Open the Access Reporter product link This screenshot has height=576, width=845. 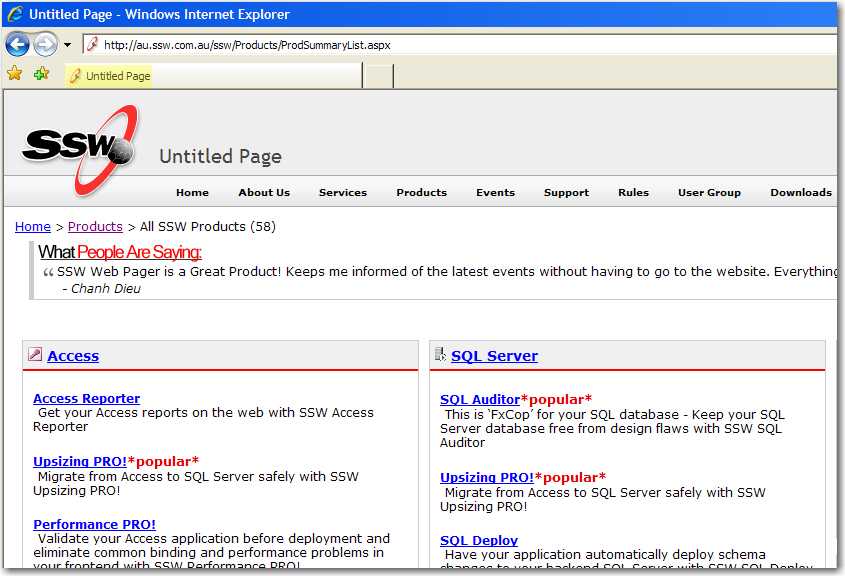pos(86,399)
